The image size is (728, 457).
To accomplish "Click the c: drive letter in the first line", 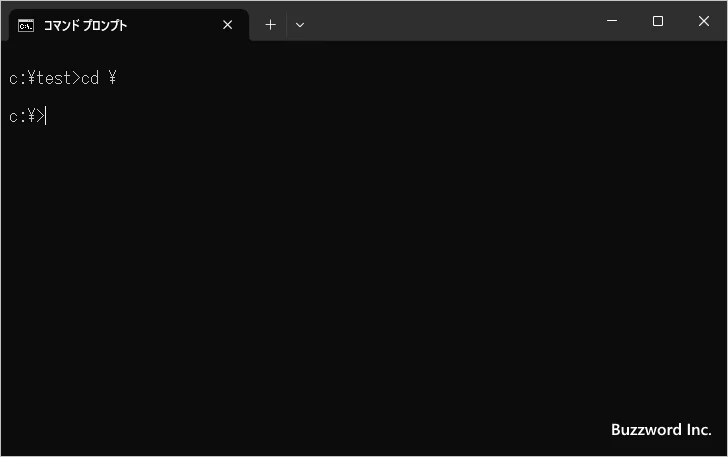I will [x=16, y=78].
